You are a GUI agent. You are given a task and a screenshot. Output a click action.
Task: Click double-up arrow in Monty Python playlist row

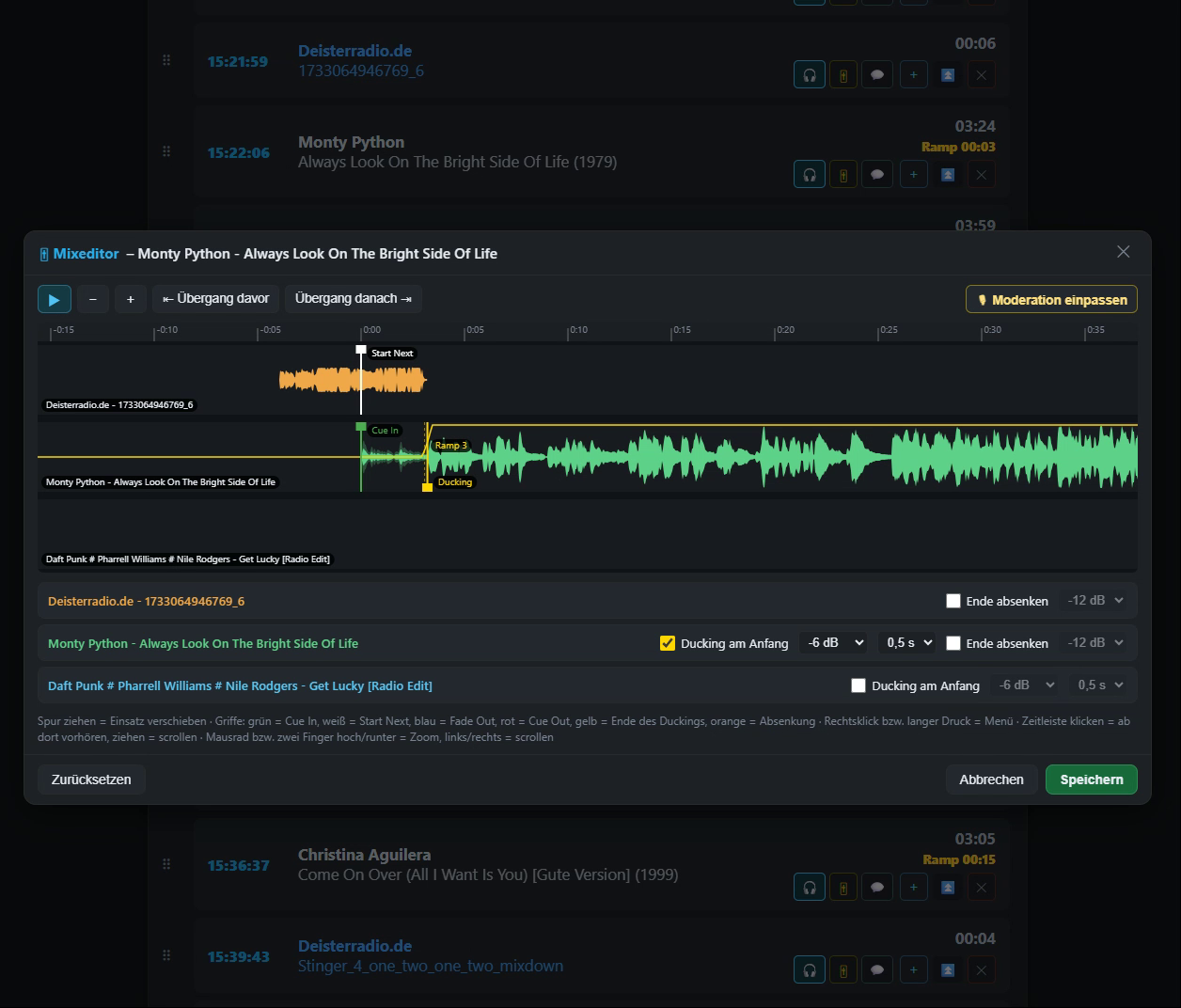[948, 175]
